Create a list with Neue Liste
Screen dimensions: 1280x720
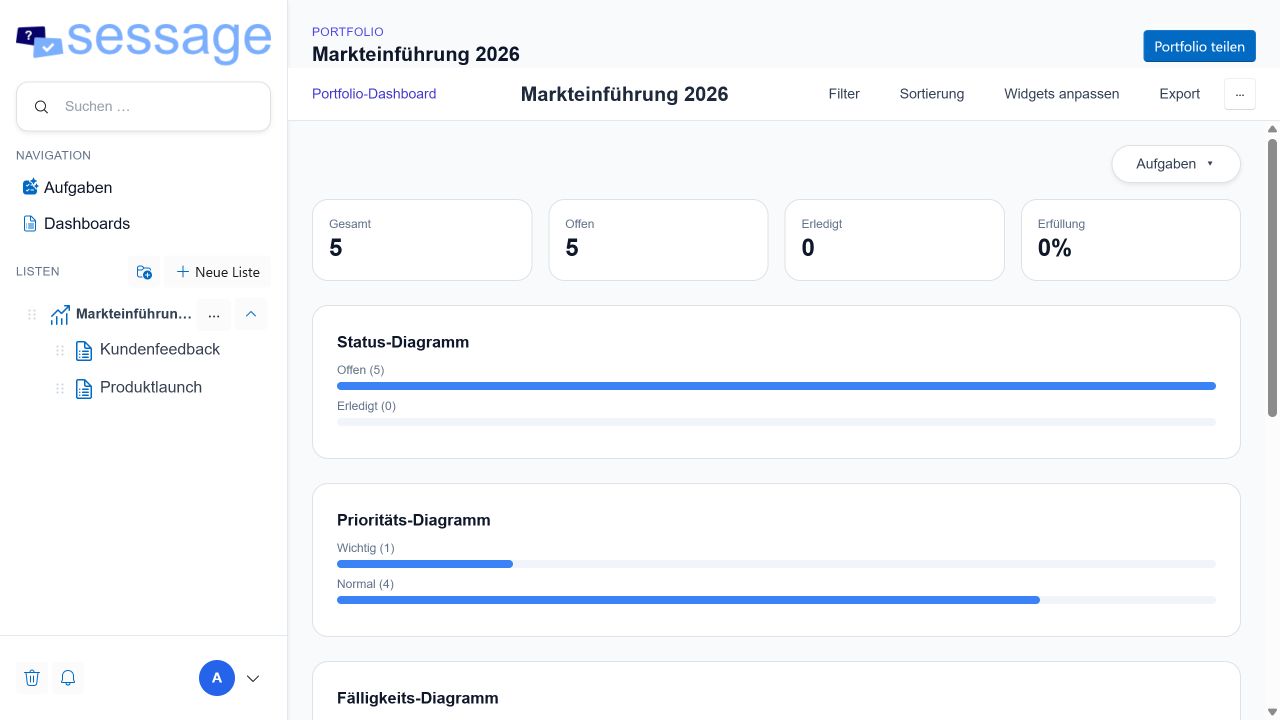point(217,272)
